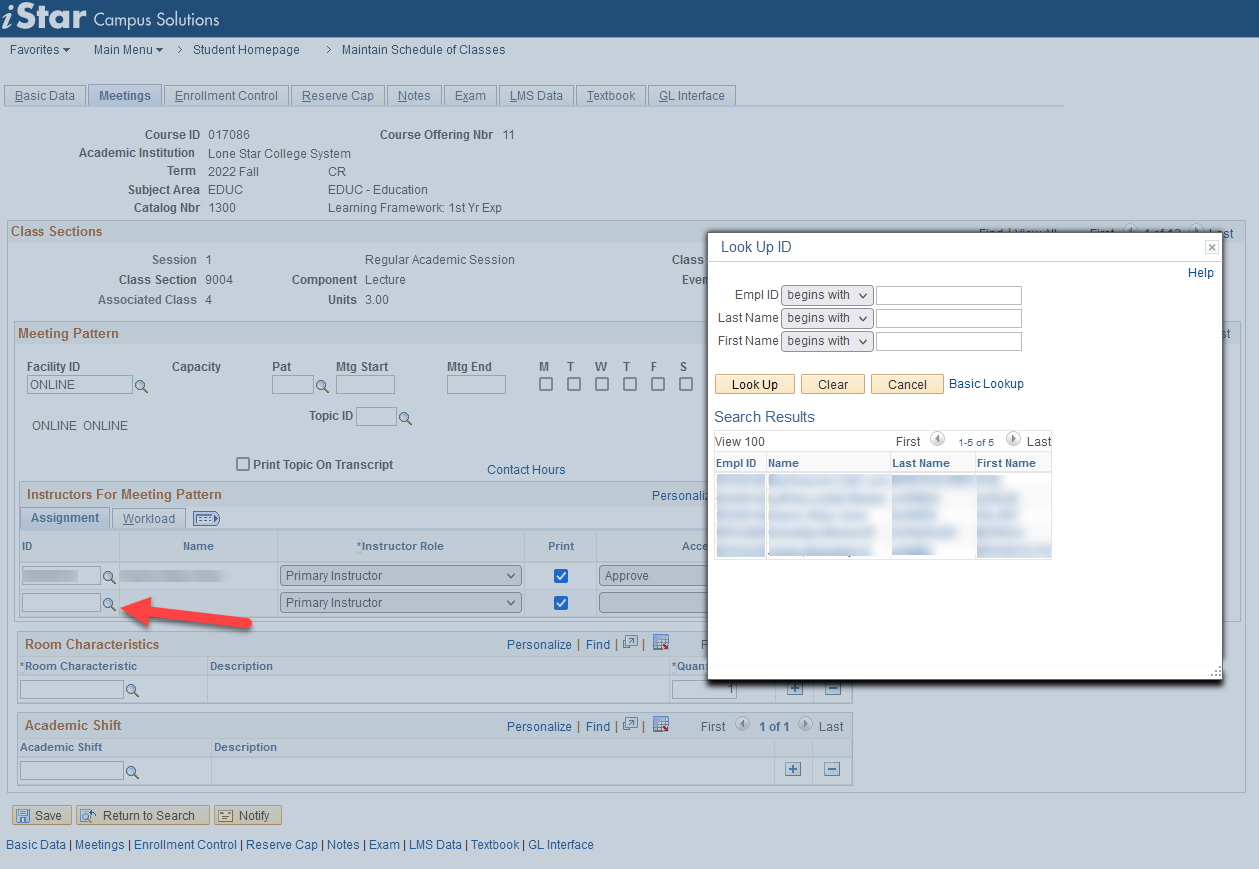Enable Print Topic On Transcript checkbox
Screen dimensions: 1259x869
243,464
